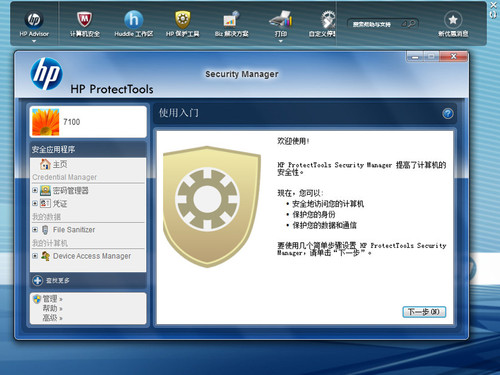
Task: Expand the 密码管理器 tree node
Action: point(35,190)
